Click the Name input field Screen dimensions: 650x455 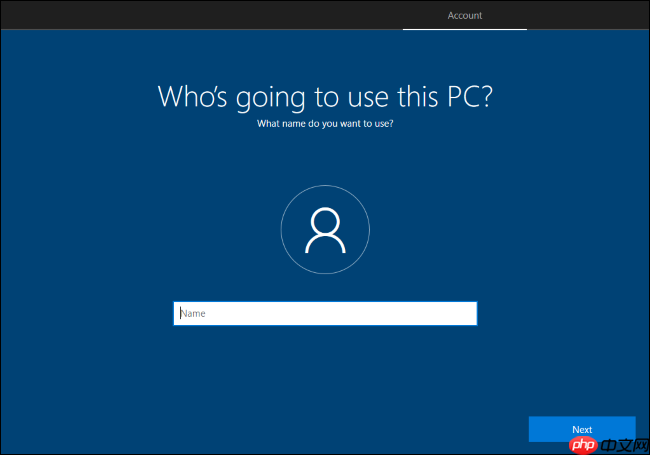[x=325, y=313]
